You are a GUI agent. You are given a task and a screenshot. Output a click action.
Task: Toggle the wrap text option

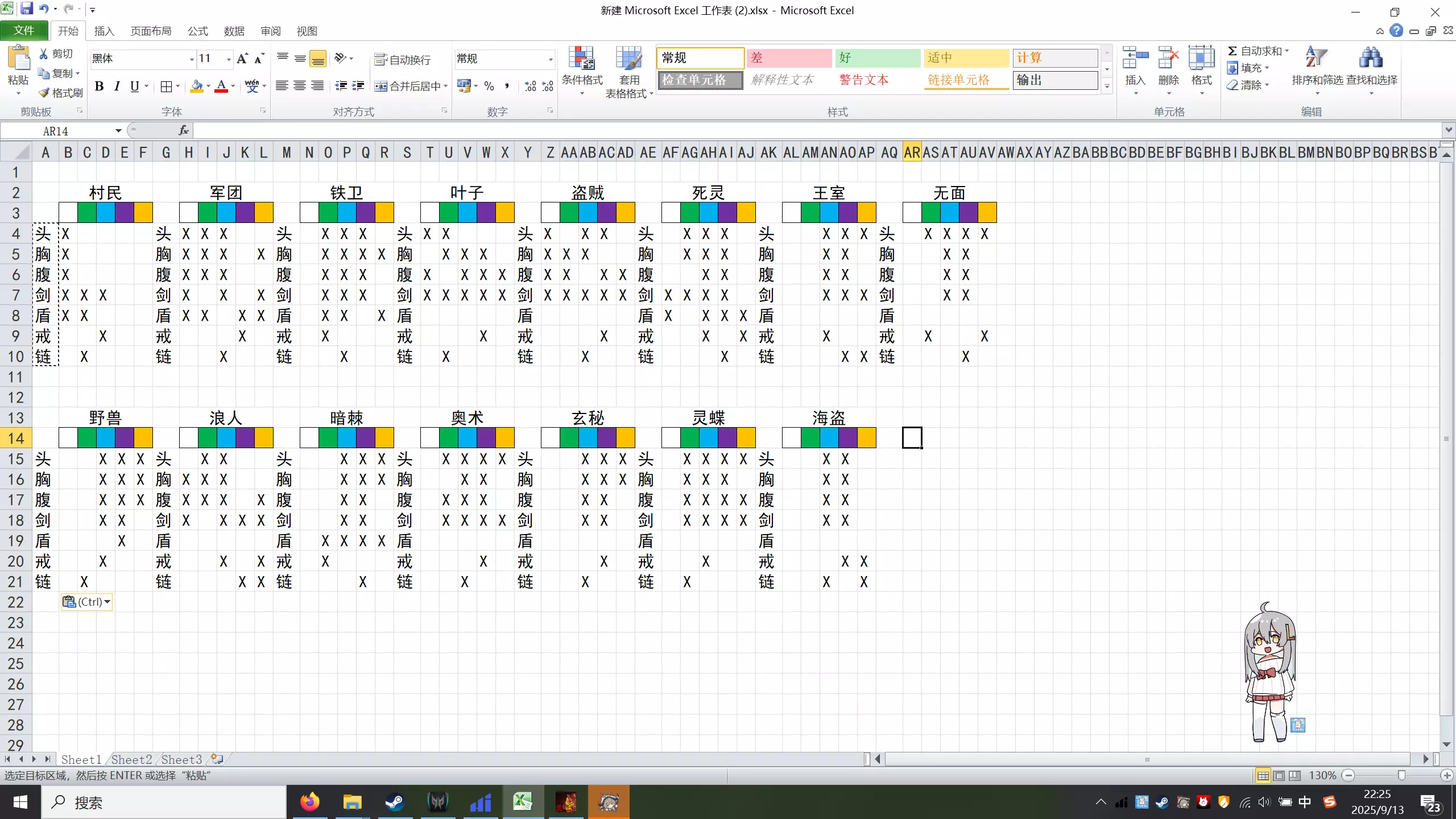(x=403, y=60)
